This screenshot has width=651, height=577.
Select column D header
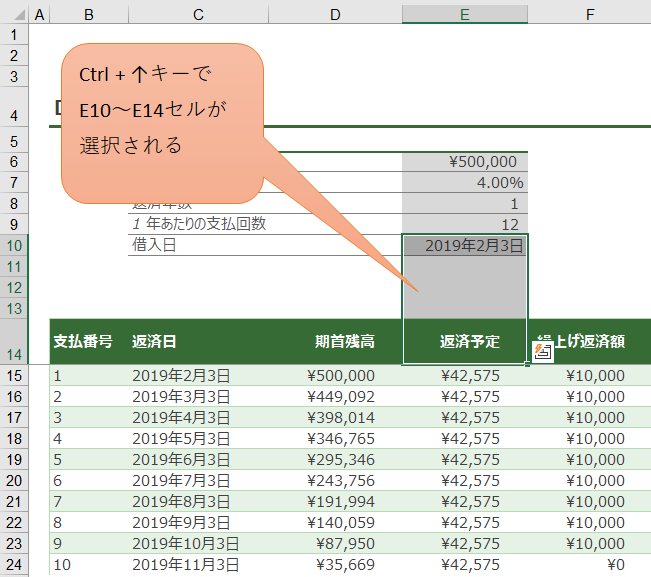[x=335, y=15]
